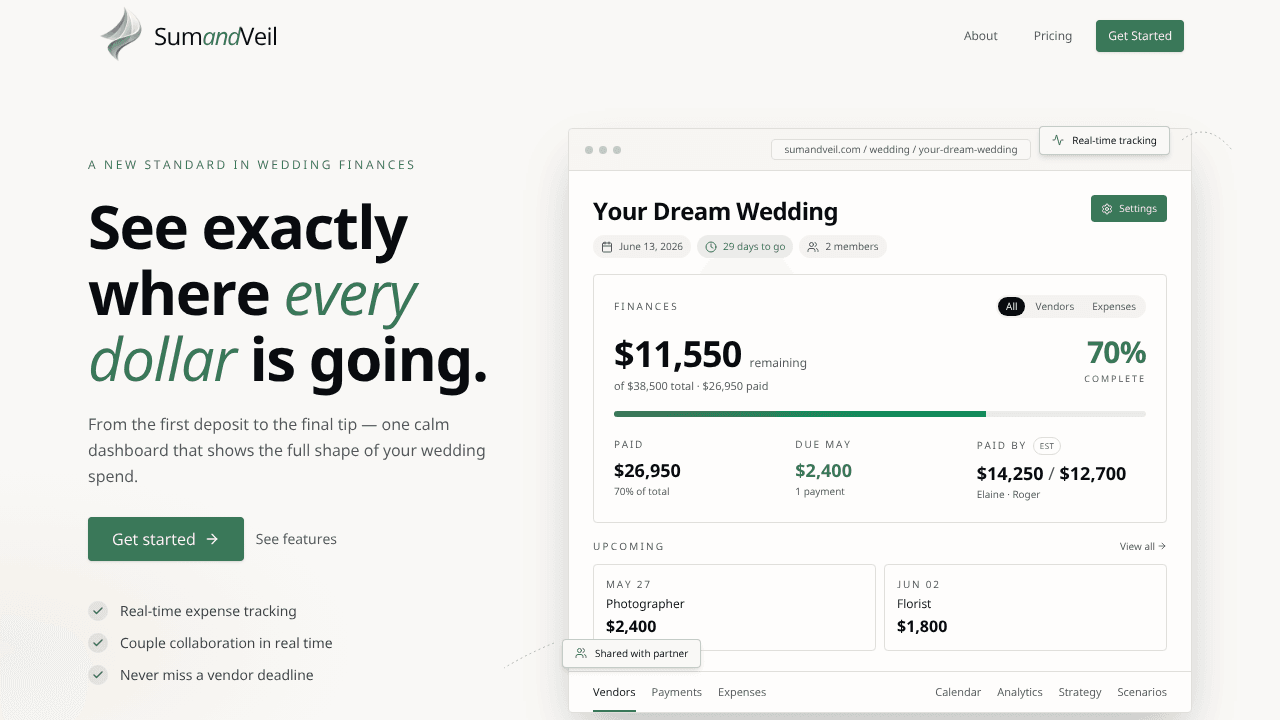
Task: Click the arrow icon in Get started button
Action: pos(212,539)
